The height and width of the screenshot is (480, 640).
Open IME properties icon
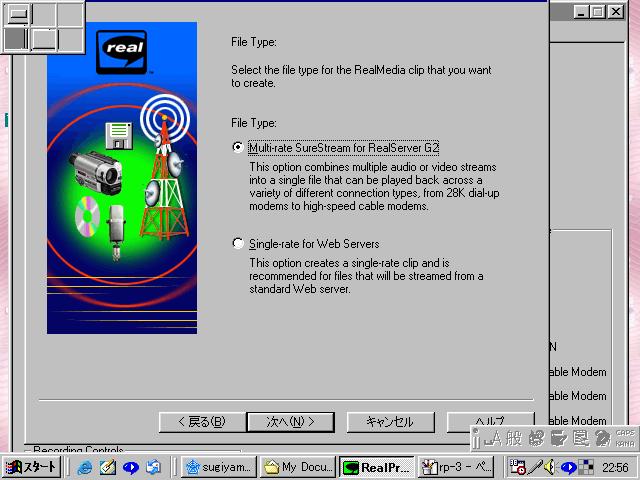pos(580,438)
